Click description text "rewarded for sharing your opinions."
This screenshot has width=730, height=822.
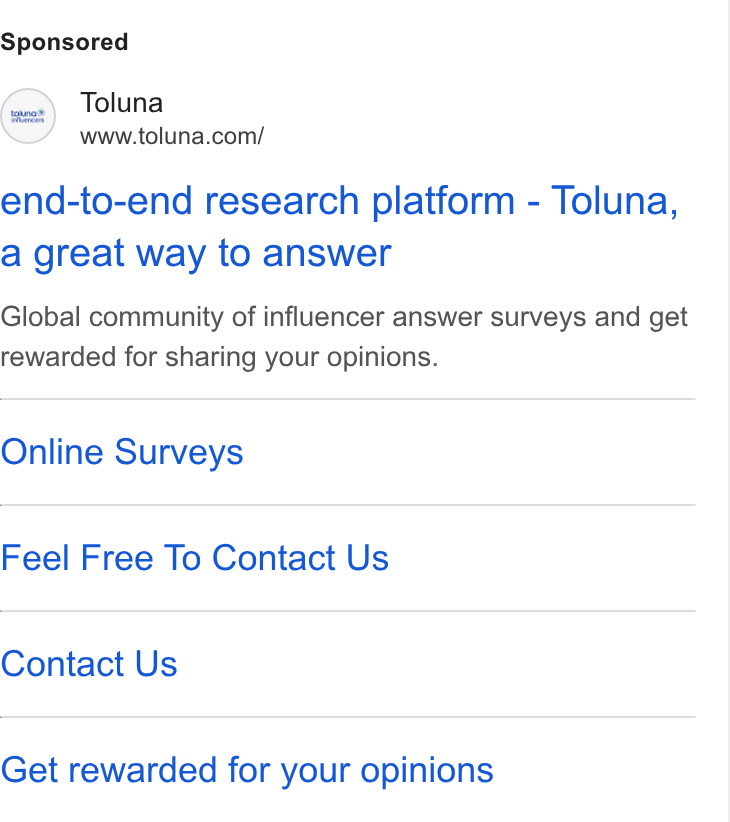[219, 358]
